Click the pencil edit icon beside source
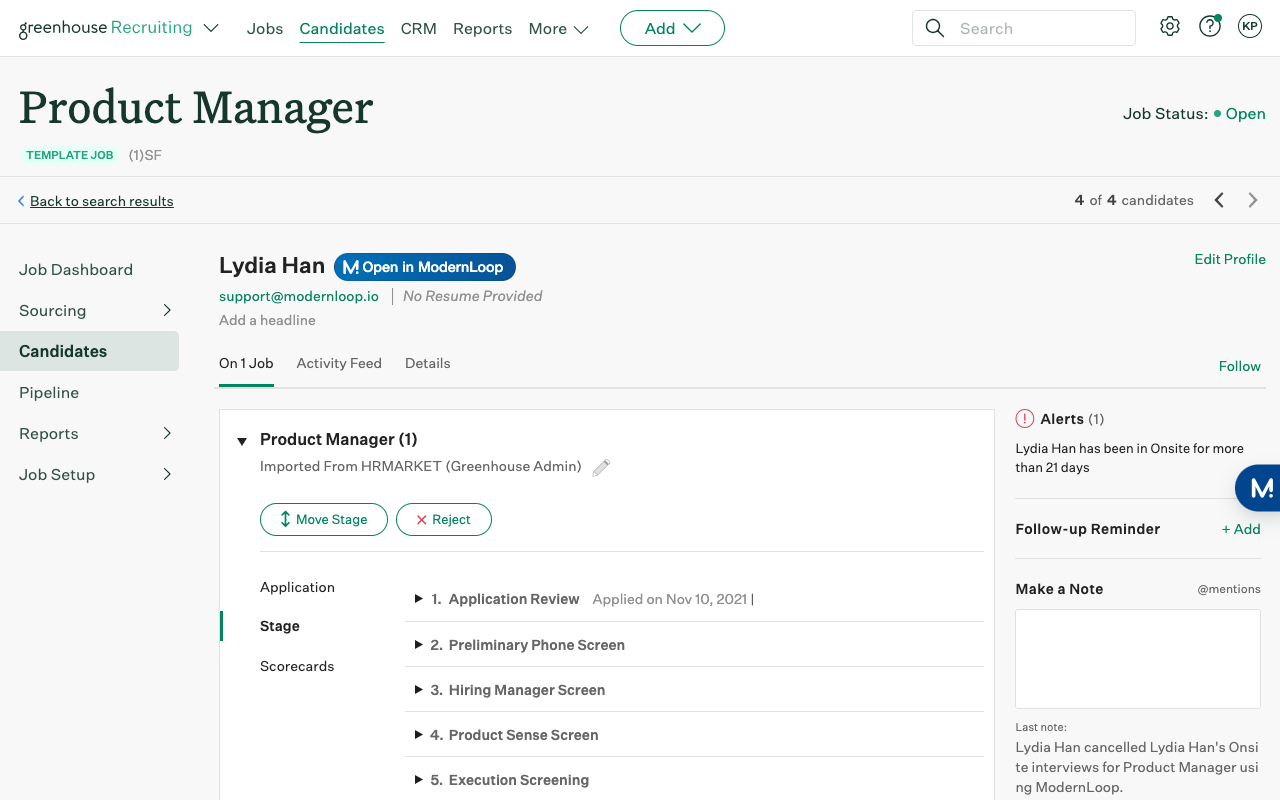The image size is (1280, 800). pos(601,467)
